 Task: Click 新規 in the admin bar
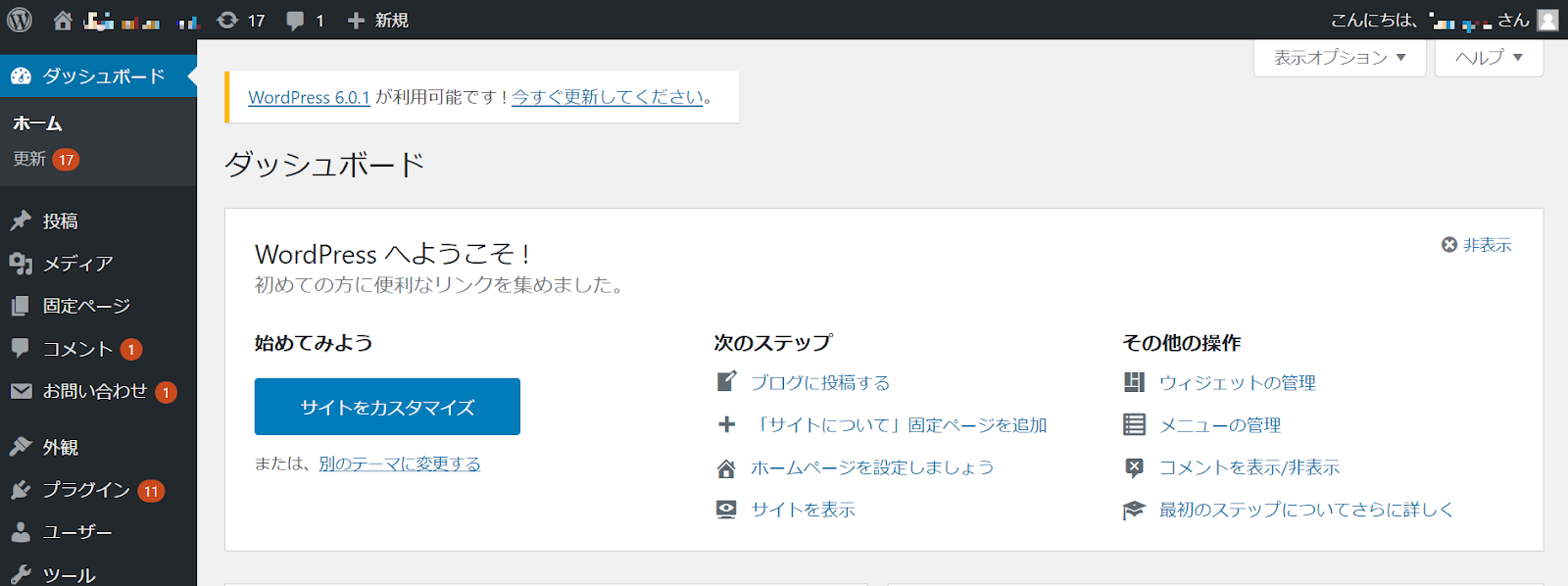tap(391, 21)
